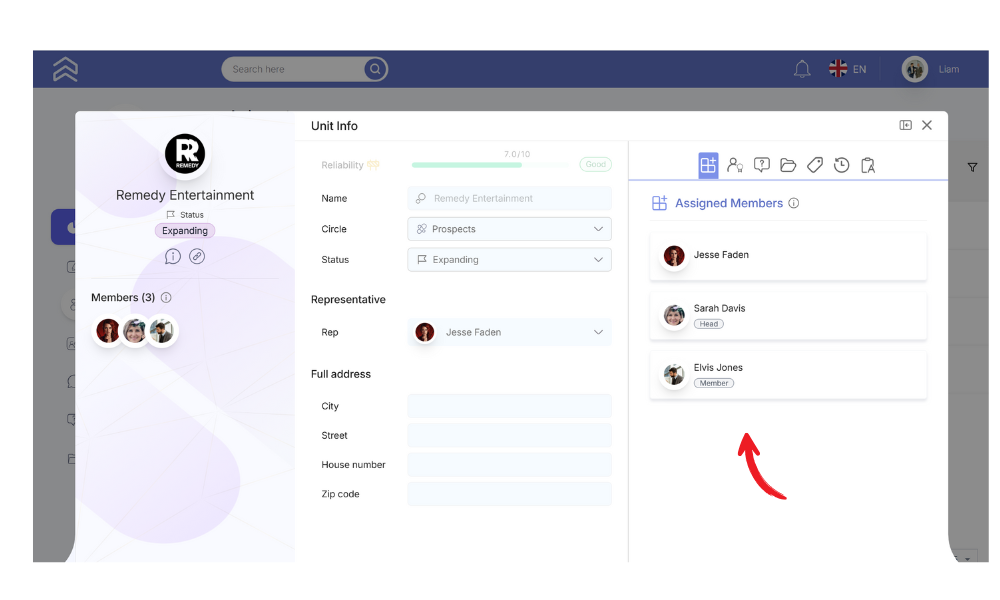Click the filter funnel icon
The width and height of the screenshot is (1000, 600).
coord(972,167)
